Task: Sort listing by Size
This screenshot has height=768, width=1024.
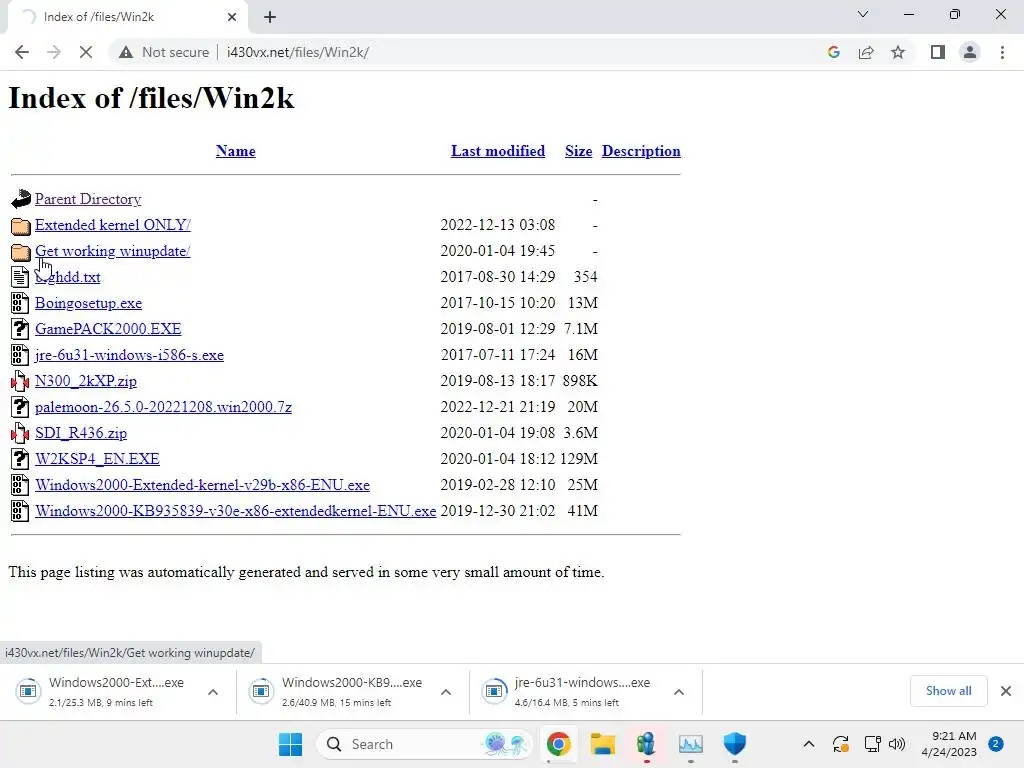Action: [x=579, y=151]
